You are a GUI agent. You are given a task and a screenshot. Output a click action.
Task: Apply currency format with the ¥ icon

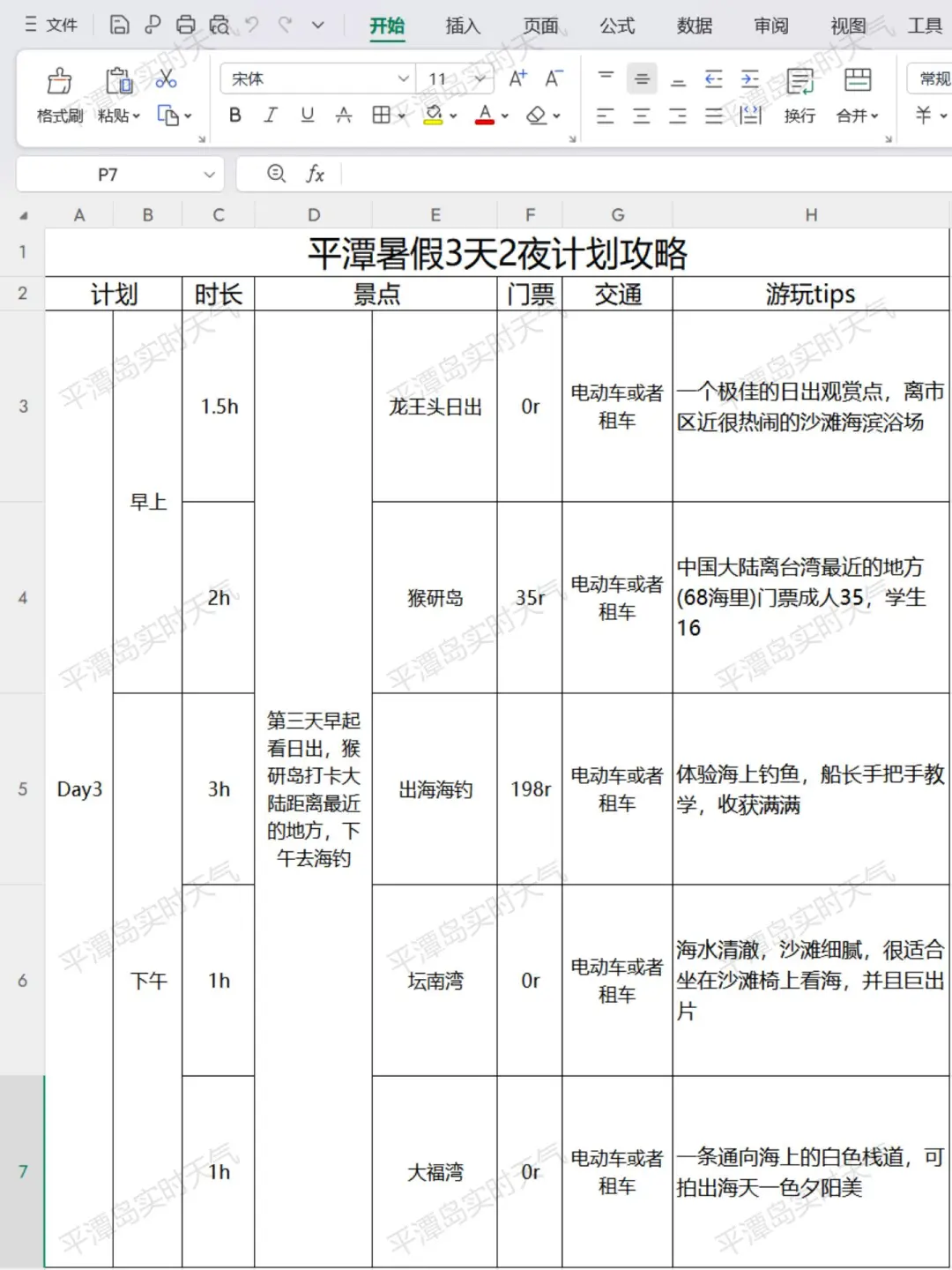(919, 113)
